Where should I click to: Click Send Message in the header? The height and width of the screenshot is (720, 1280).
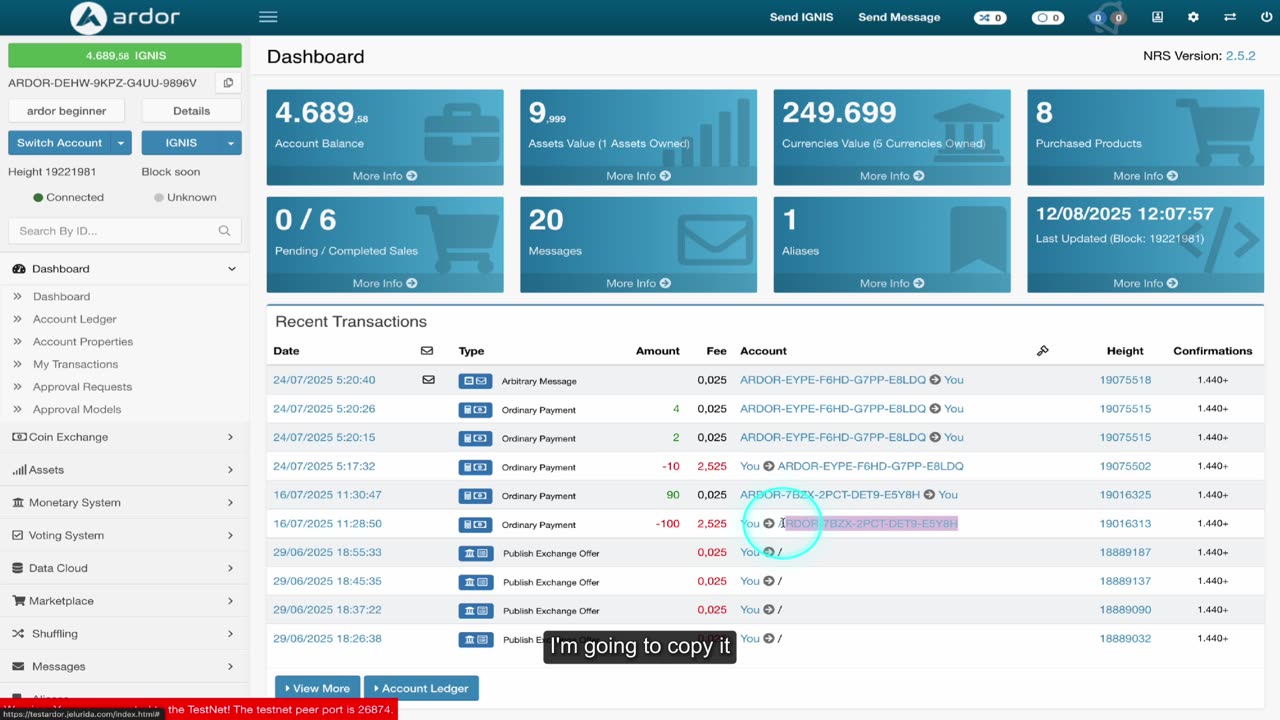pyautogui.click(x=899, y=17)
